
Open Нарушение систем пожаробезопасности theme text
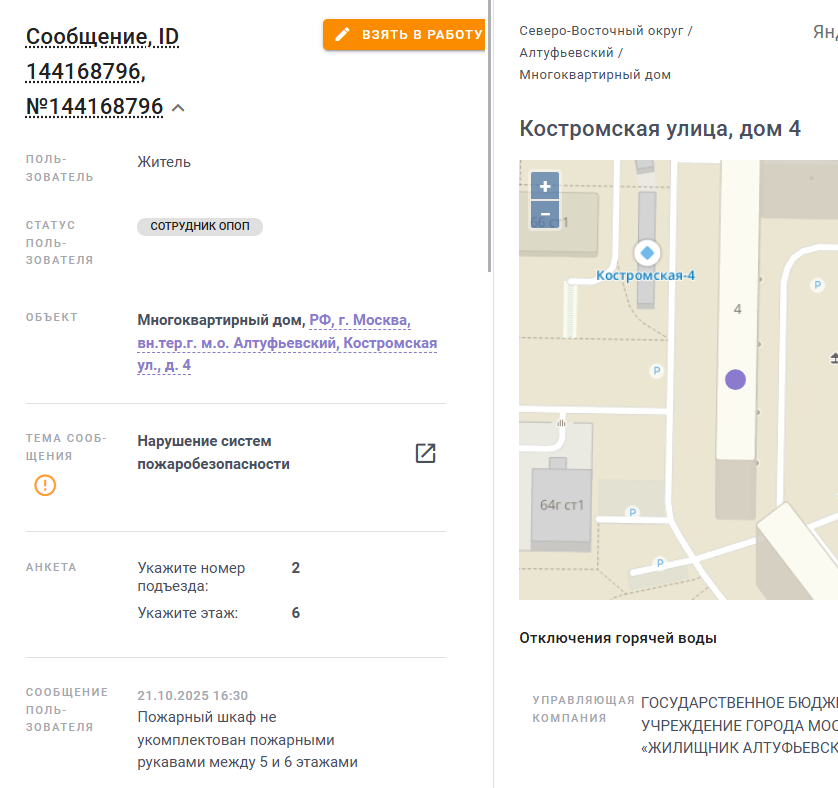point(213,452)
